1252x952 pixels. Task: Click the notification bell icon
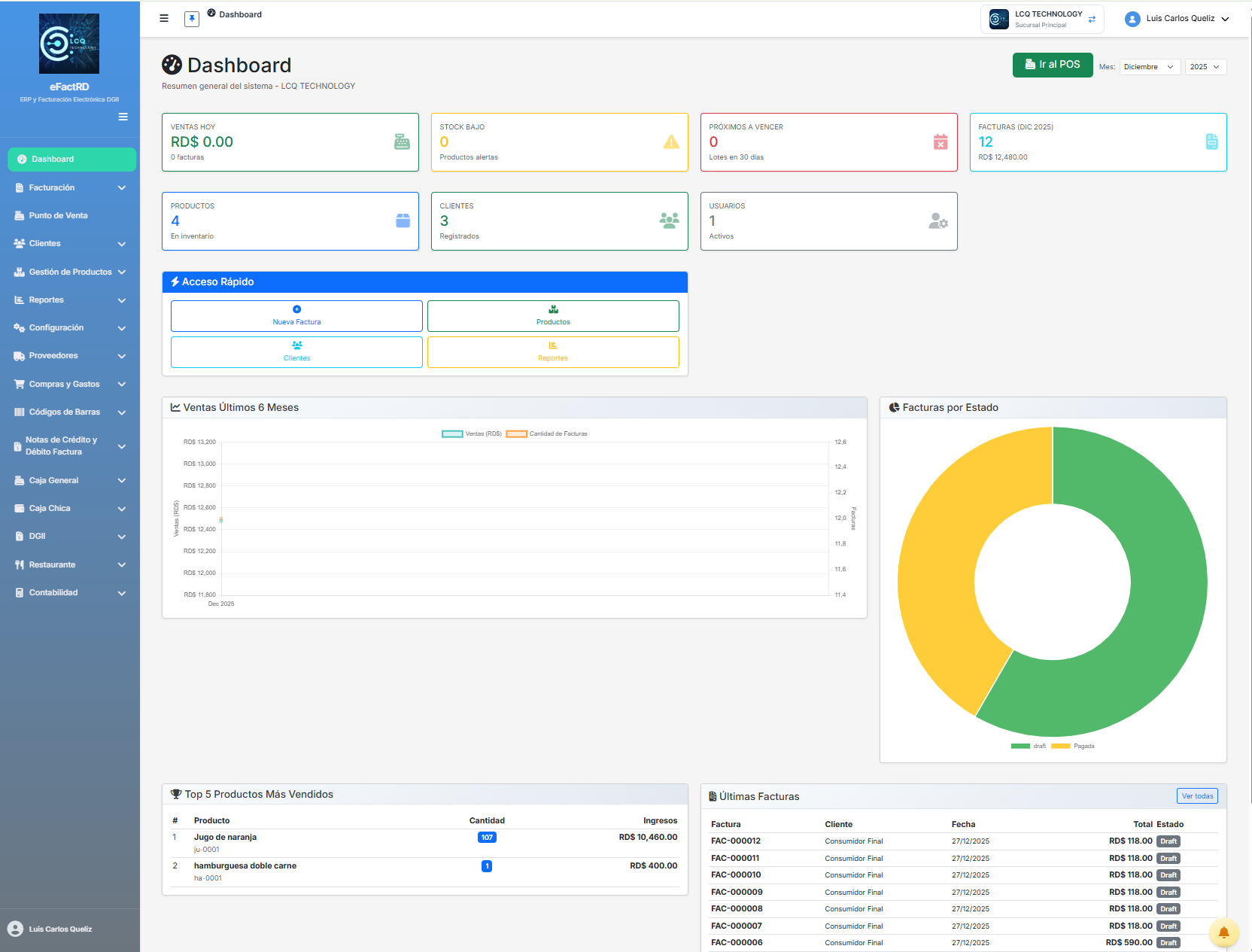tap(1223, 933)
